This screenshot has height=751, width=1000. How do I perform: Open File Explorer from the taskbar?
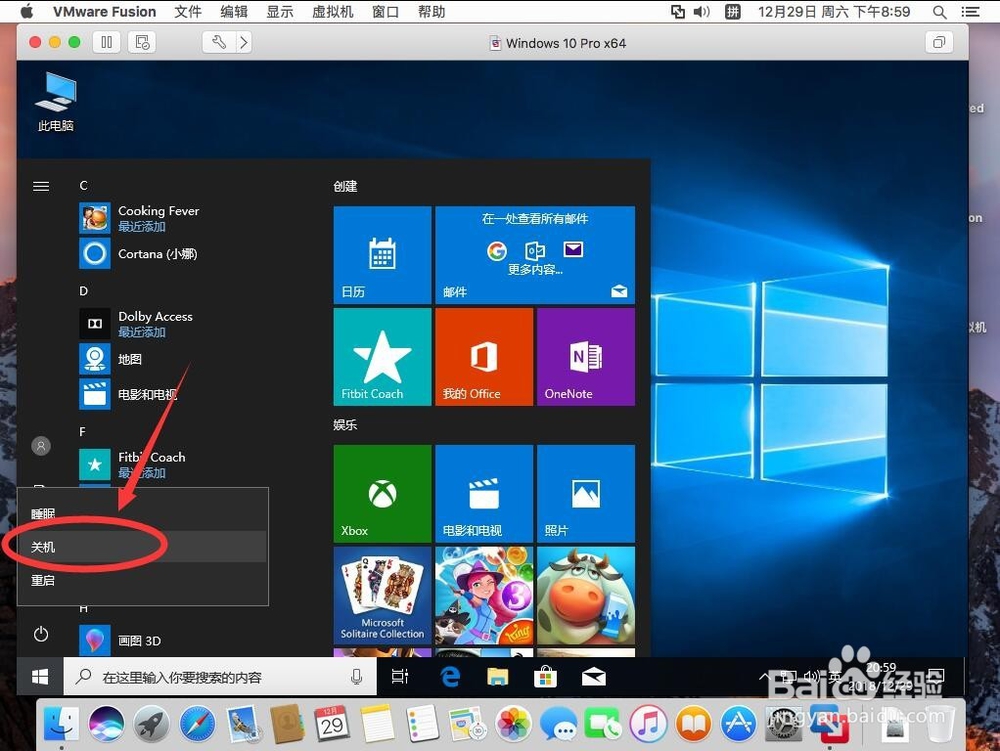point(497,676)
